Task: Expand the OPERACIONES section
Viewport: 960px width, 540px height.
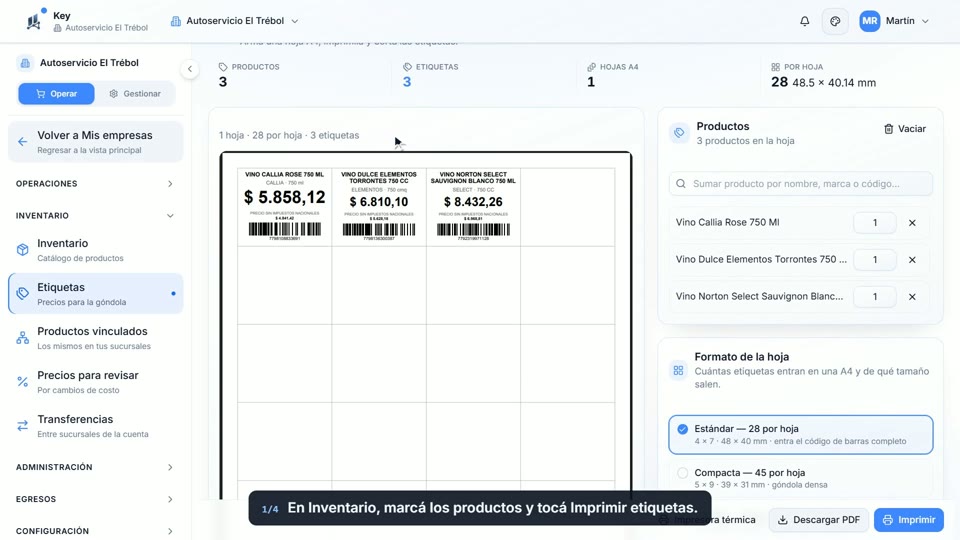Action: (95, 184)
